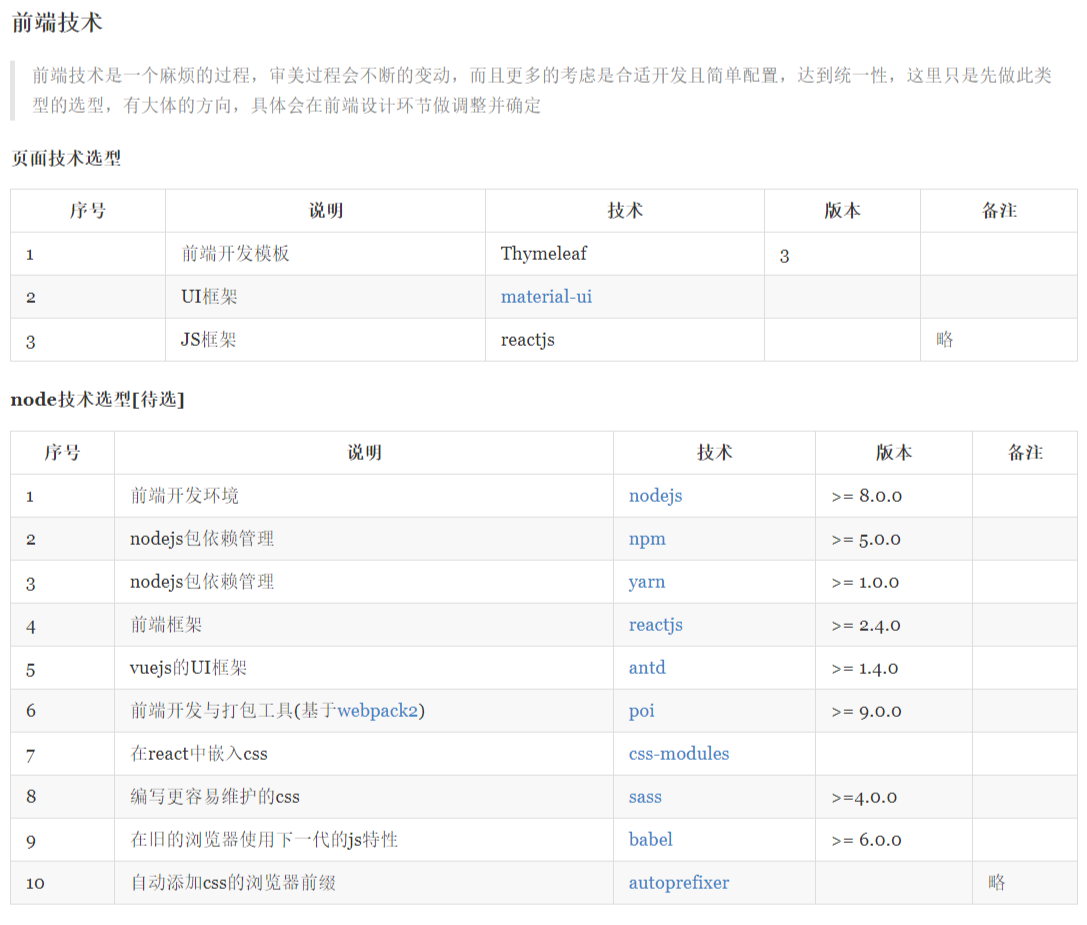
Task: Click the node技术选型[待选] subheading
Action: 97,399
